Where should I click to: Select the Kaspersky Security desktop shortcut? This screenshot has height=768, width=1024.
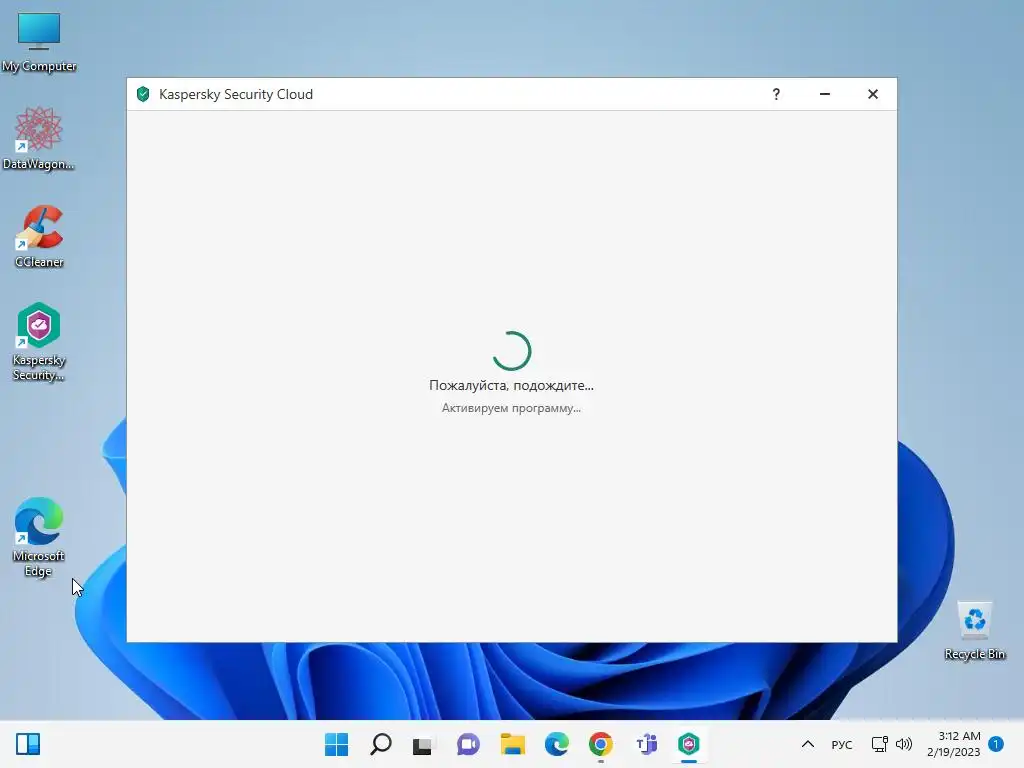tap(39, 342)
